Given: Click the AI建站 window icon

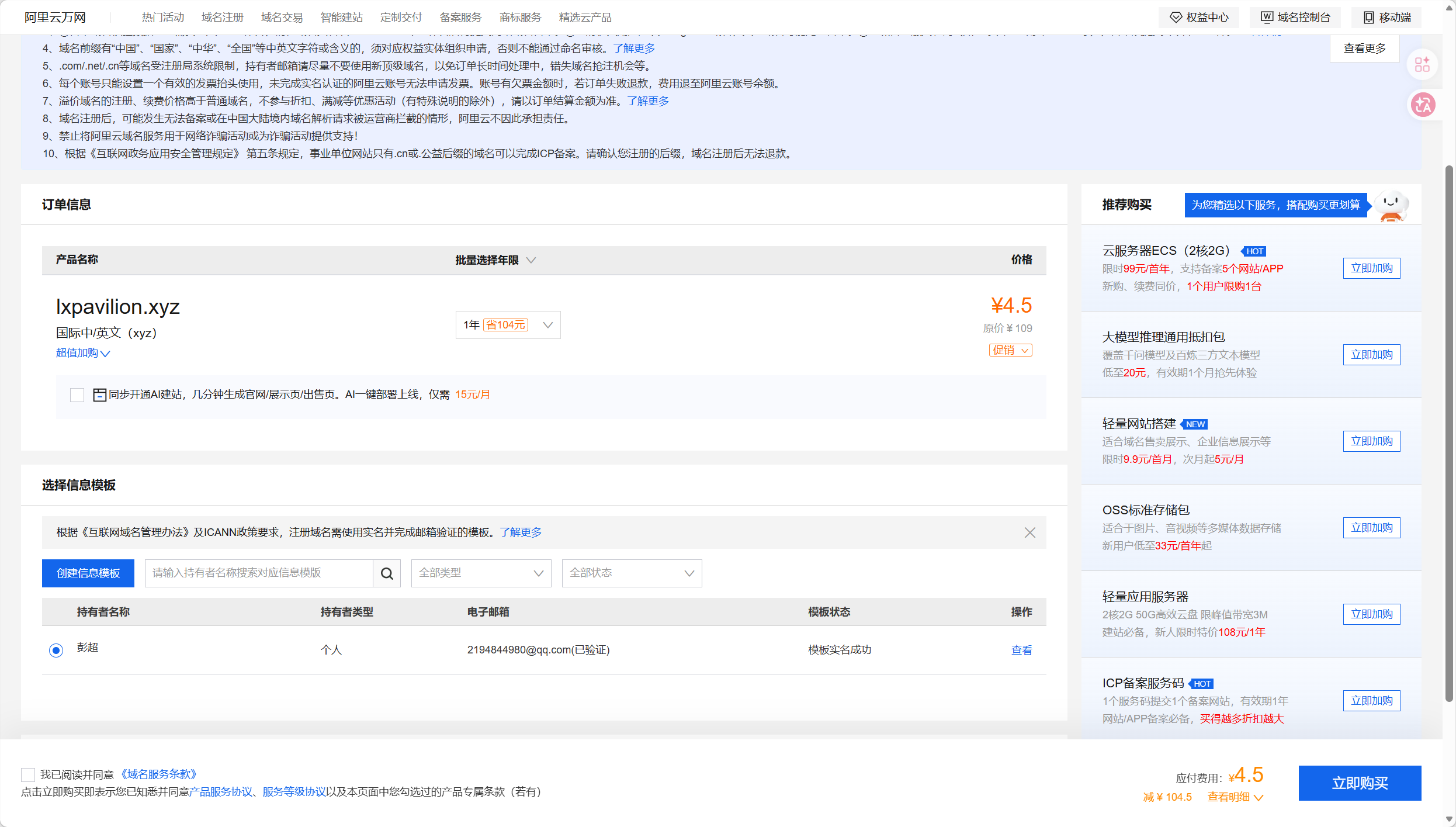Looking at the screenshot, I should coord(99,395).
